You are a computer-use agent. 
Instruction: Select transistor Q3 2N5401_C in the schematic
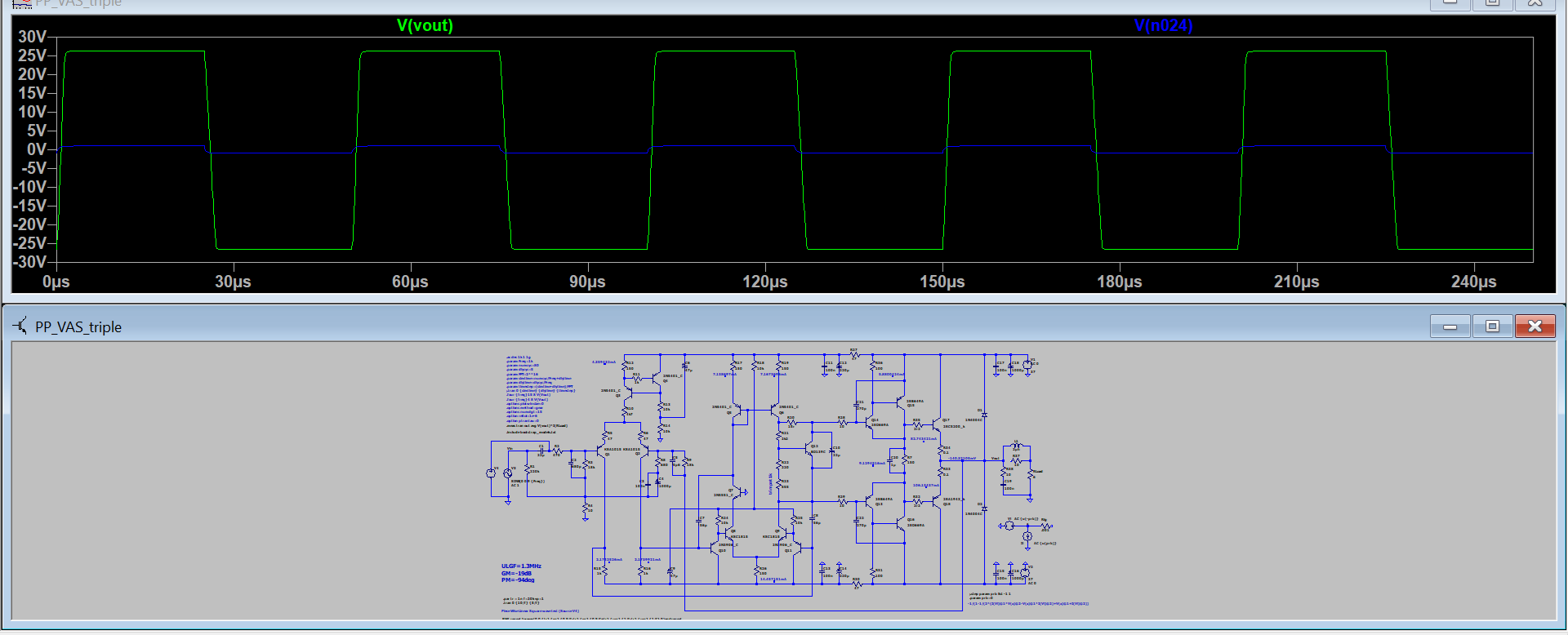click(628, 393)
